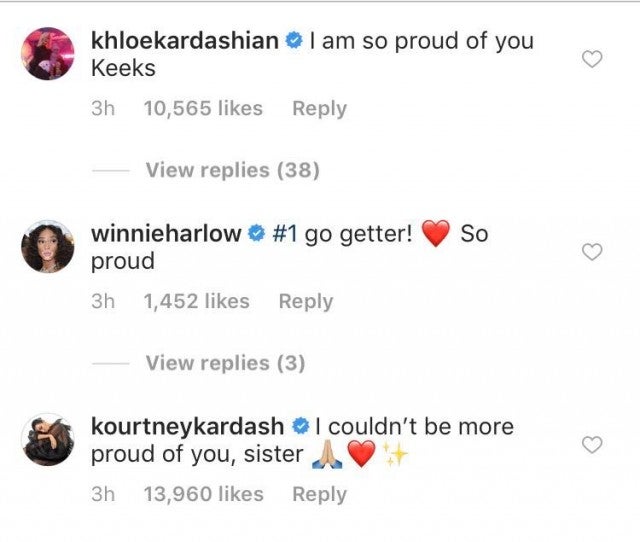Click winnieharlow's verified badge

[256, 235]
